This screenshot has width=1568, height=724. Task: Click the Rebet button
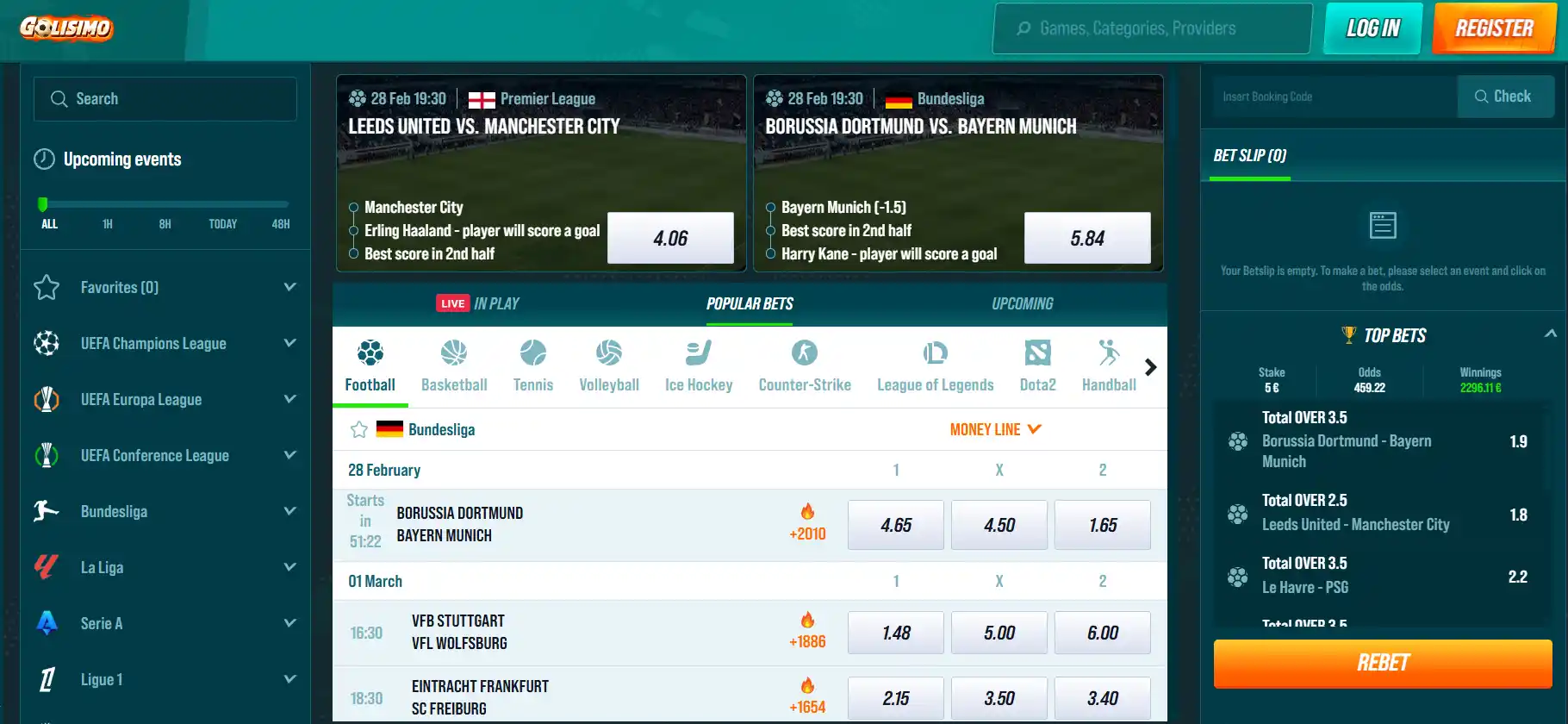click(1383, 663)
